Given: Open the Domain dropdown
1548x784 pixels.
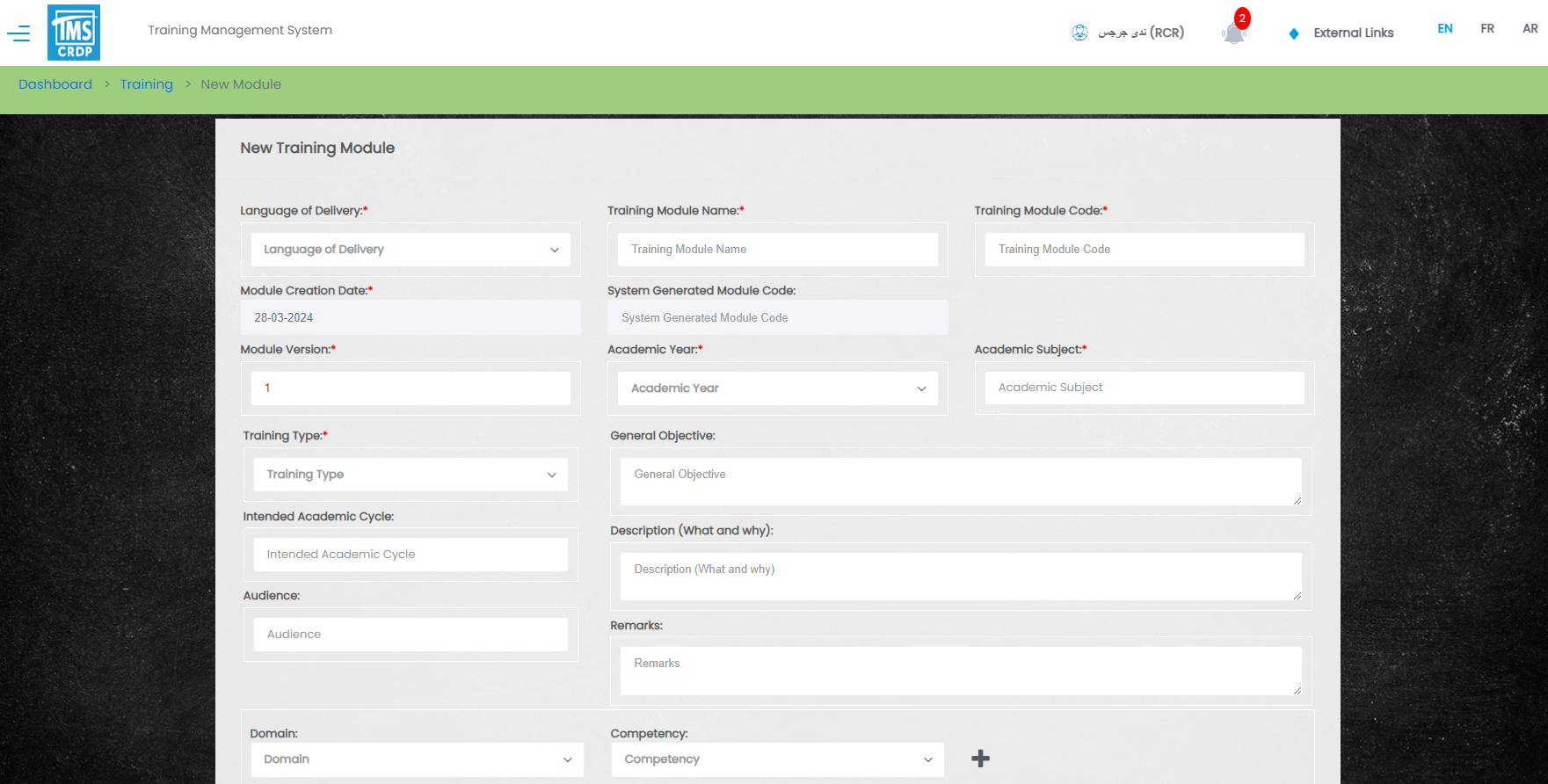Looking at the screenshot, I should [x=417, y=759].
